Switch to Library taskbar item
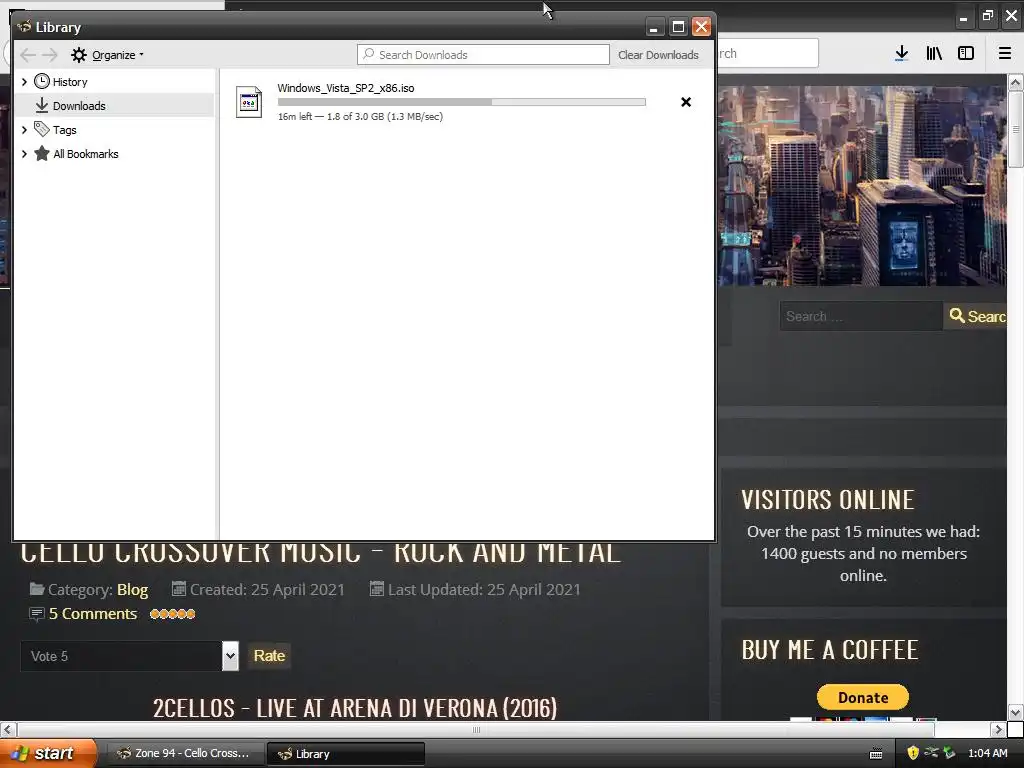The width and height of the screenshot is (1024, 768). (x=346, y=754)
